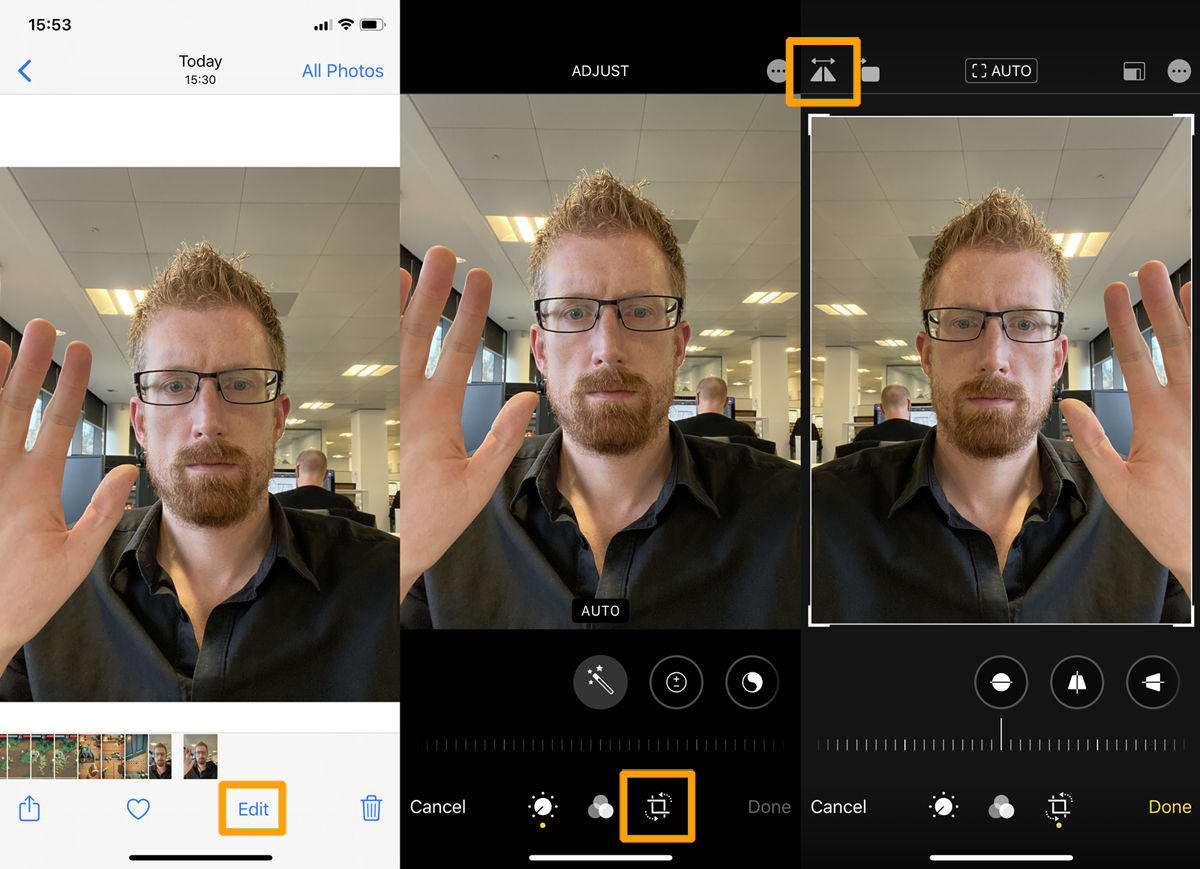Tap the auto-enhance magic wand icon
Screen dimensions: 1200x869
coord(600,682)
